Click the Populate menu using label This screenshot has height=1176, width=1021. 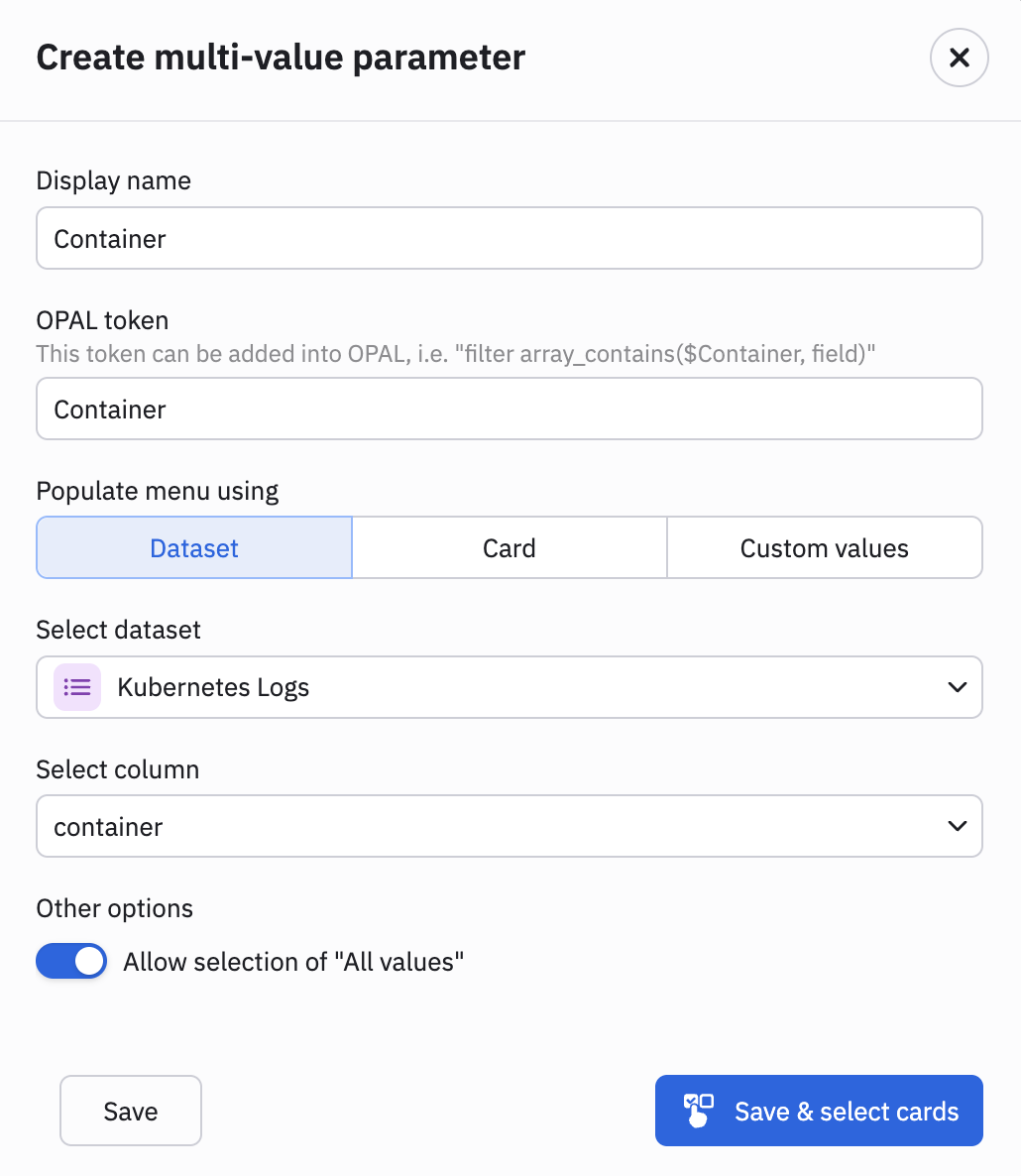[158, 491]
